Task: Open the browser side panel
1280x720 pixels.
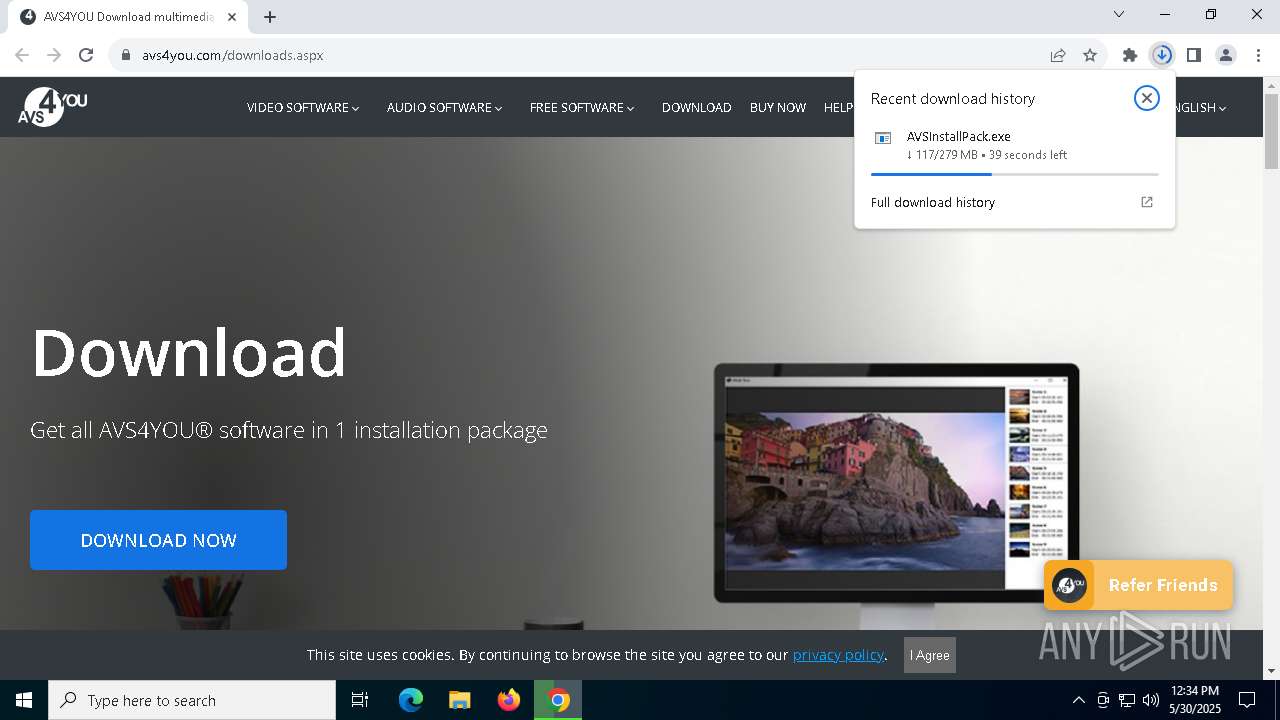Action: (x=1194, y=55)
